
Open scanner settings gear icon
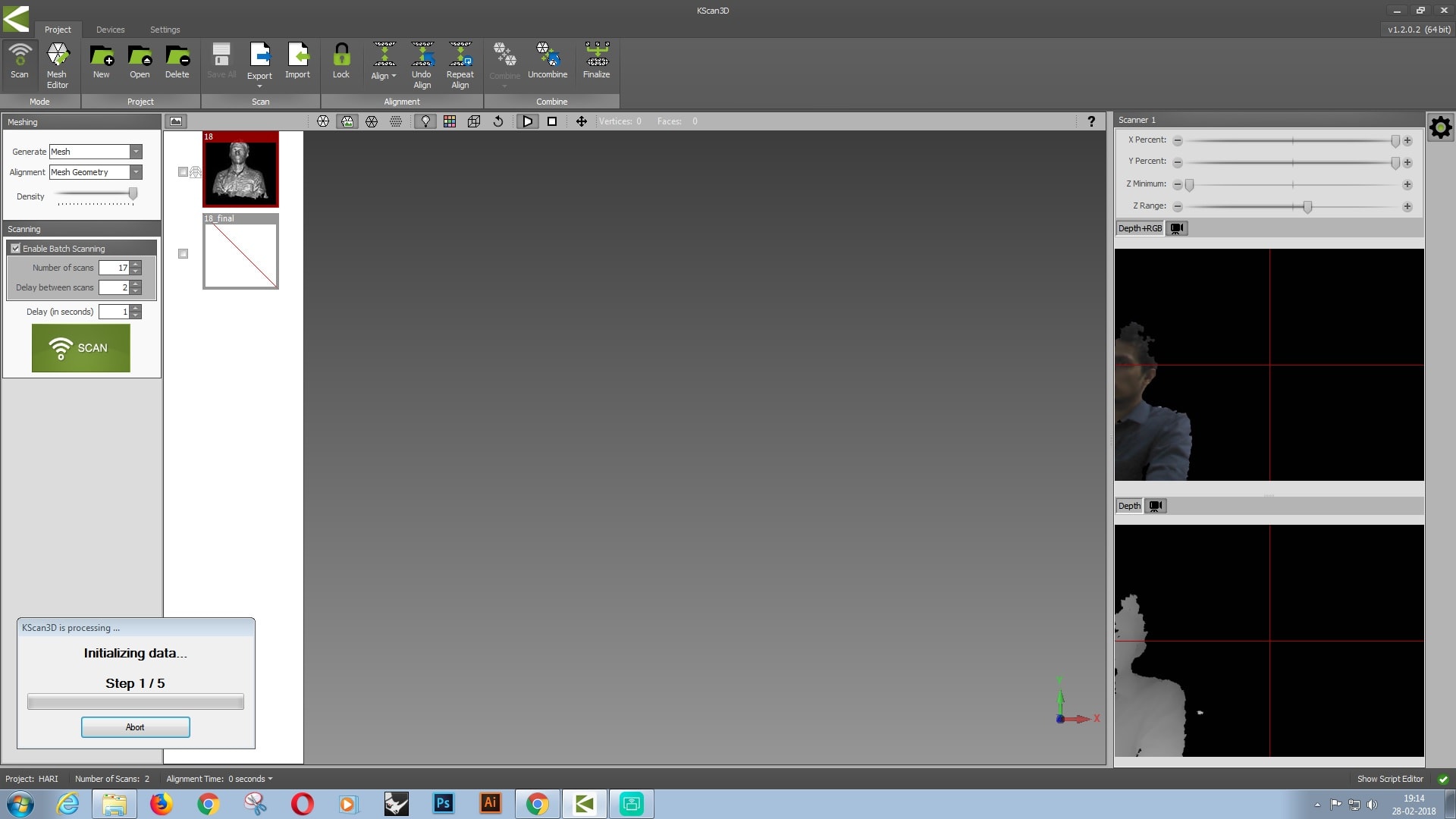[x=1440, y=127]
